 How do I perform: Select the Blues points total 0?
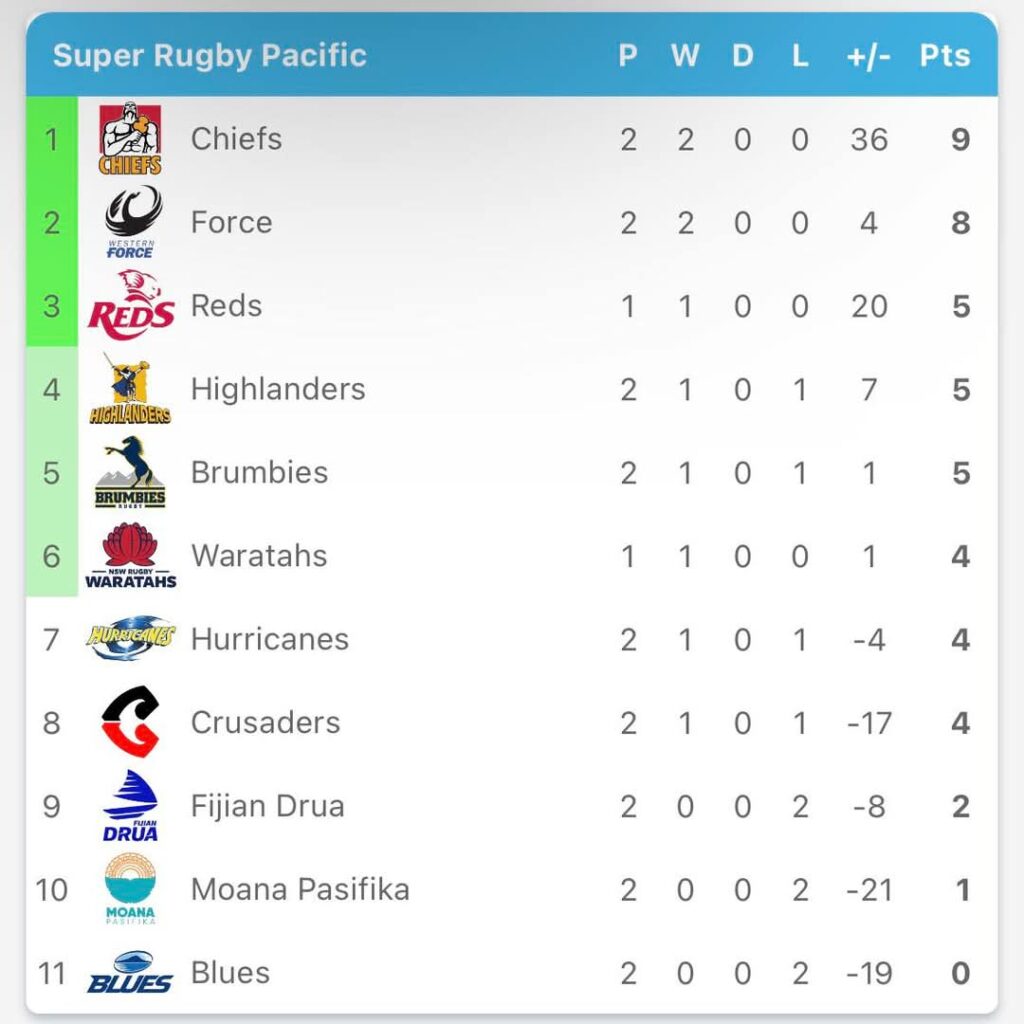point(961,973)
